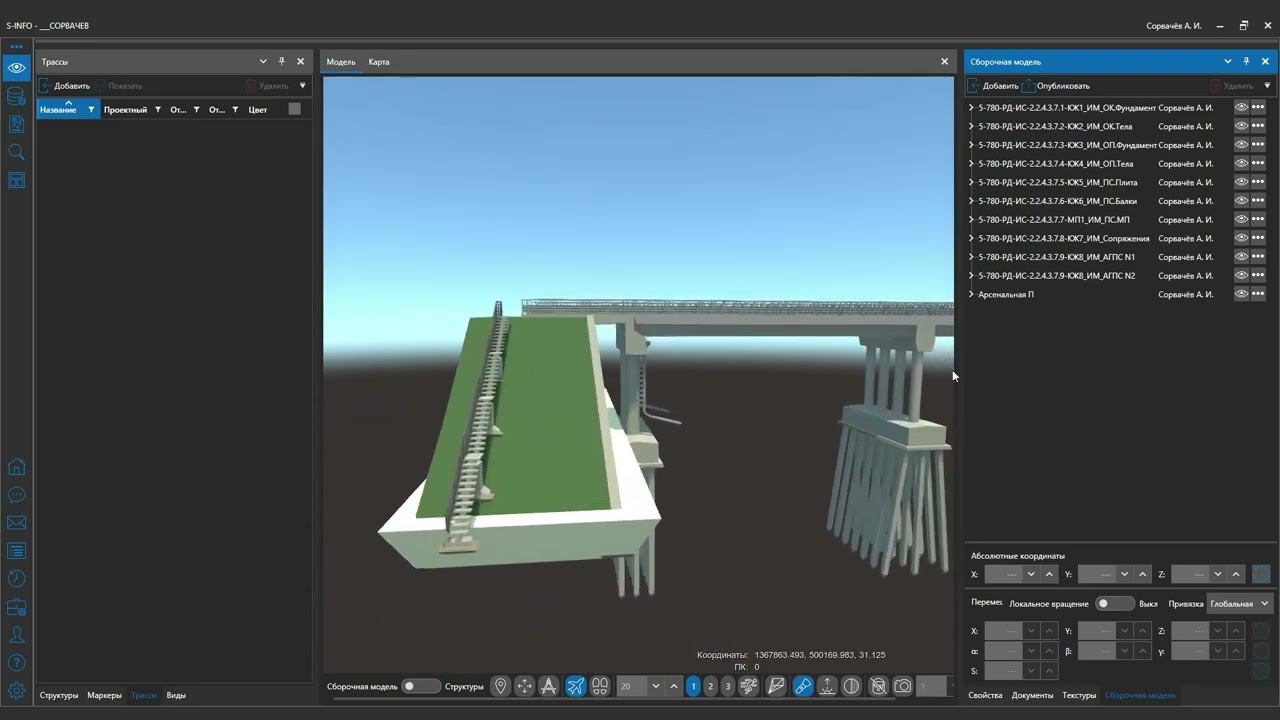Viewport: 1280px width, 720px height.
Task: Click the Опубликовать button
Action: [1056, 86]
